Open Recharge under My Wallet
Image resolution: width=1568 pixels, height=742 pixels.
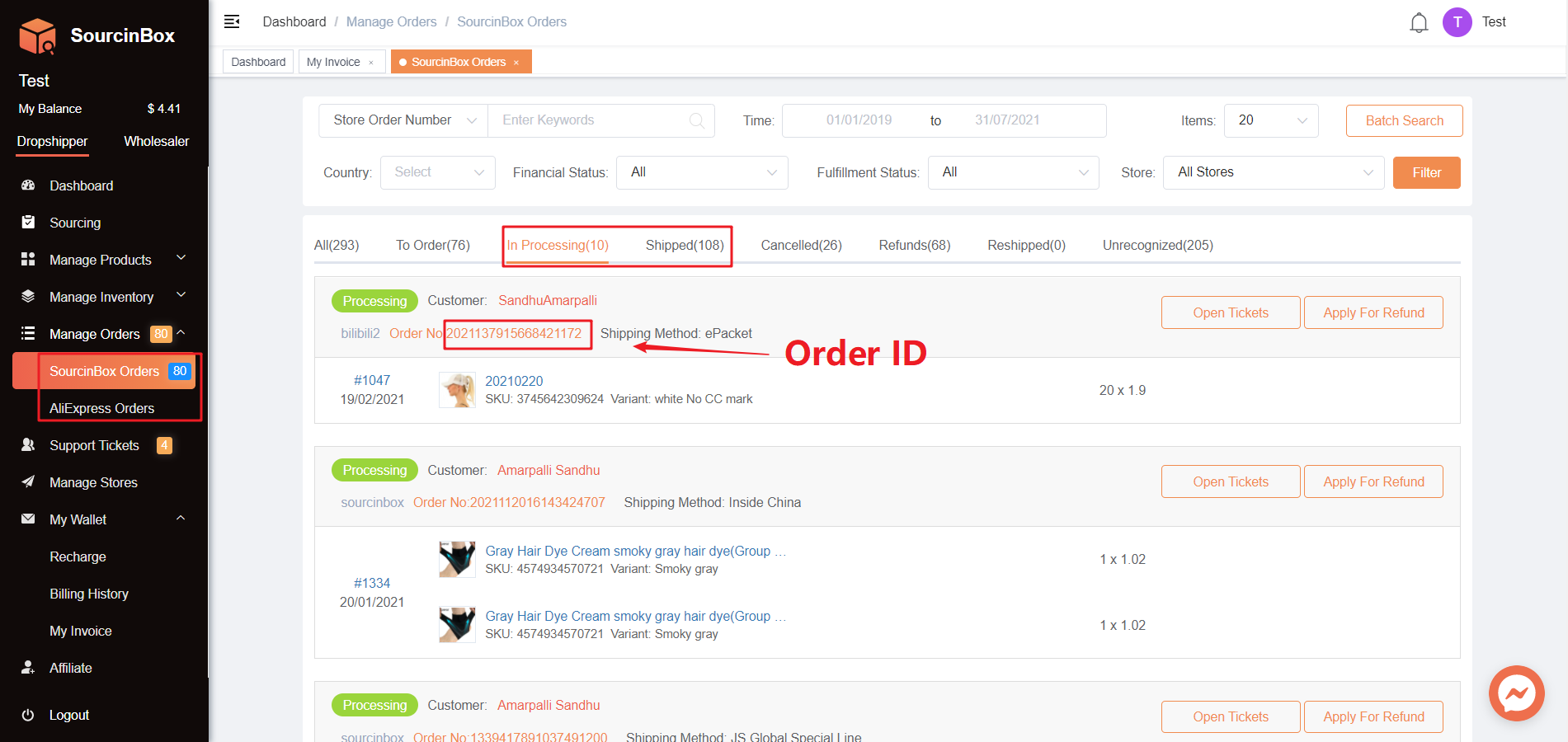tap(78, 556)
